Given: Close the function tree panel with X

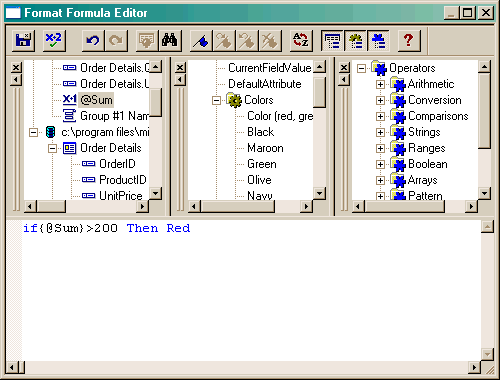Looking at the screenshot, I should (x=180, y=68).
